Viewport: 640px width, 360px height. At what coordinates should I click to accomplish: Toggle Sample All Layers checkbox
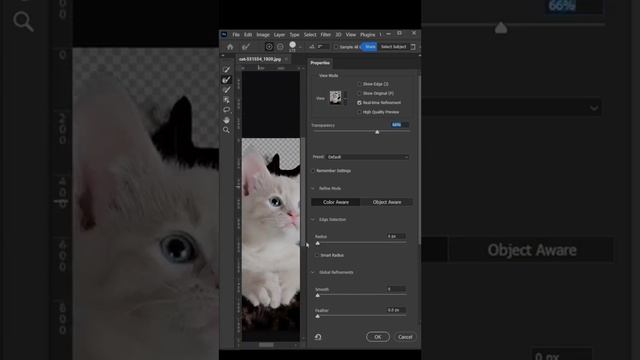(336, 47)
